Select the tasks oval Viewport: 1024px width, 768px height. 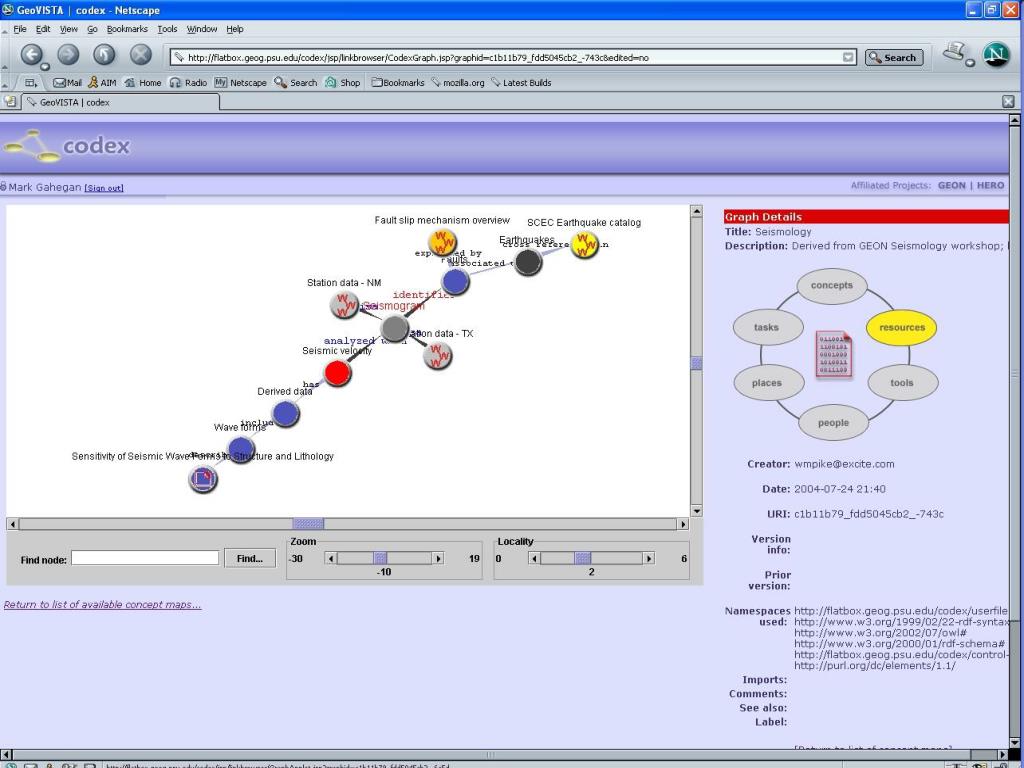[x=767, y=327]
